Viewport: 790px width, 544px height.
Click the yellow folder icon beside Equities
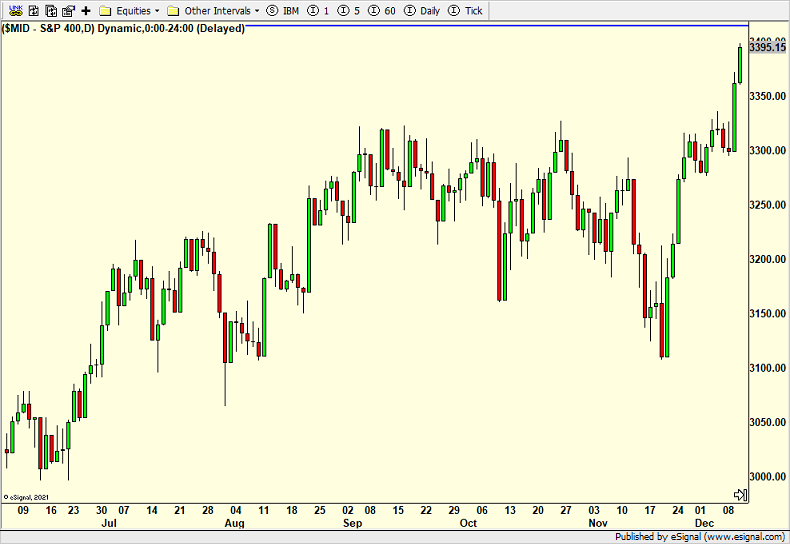tap(107, 10)
